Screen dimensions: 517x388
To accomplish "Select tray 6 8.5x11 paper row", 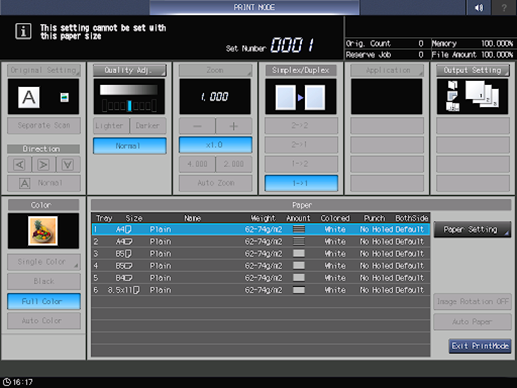I will pos(261,290).
